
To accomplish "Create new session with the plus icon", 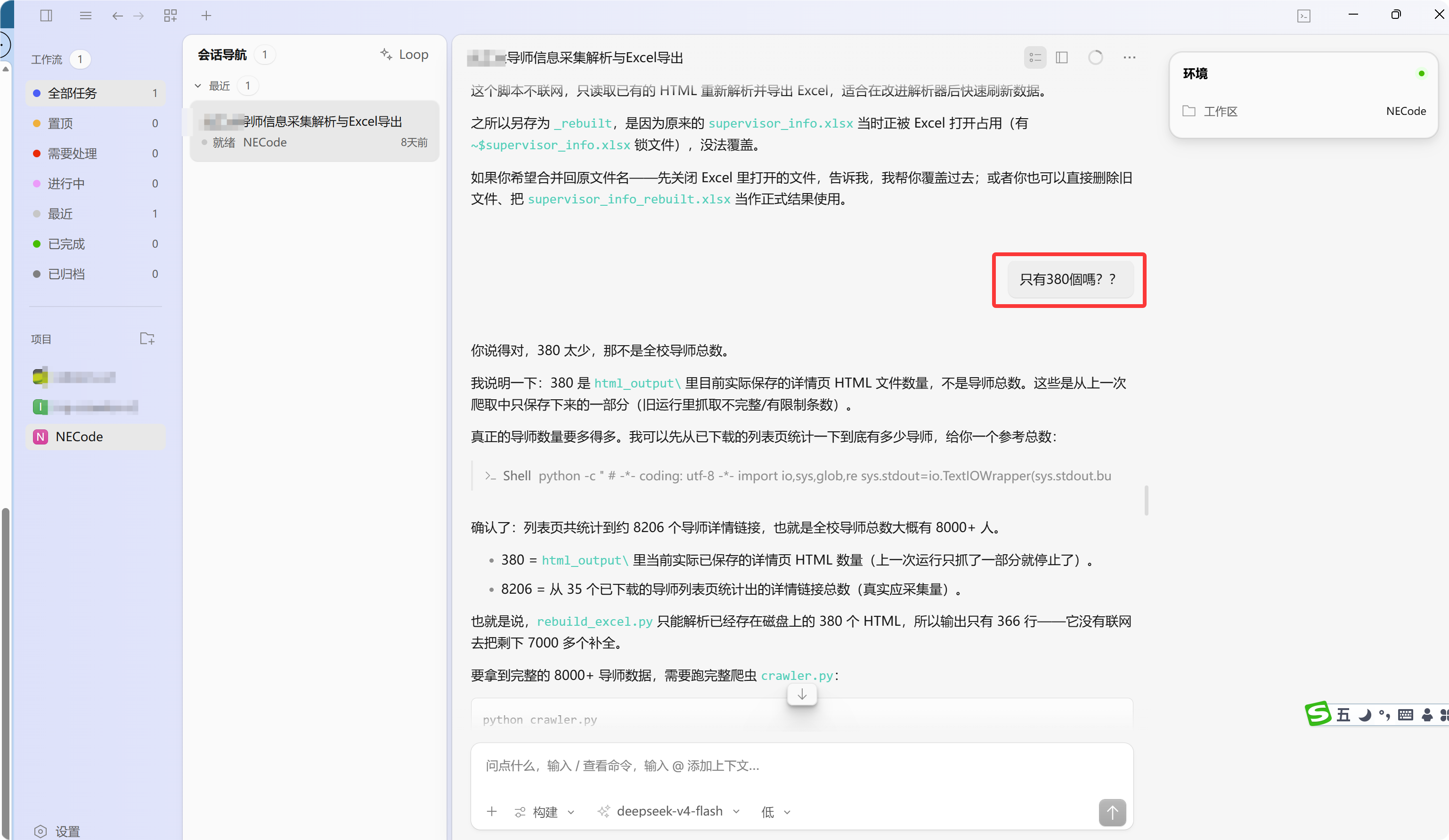I will point(206,16).
